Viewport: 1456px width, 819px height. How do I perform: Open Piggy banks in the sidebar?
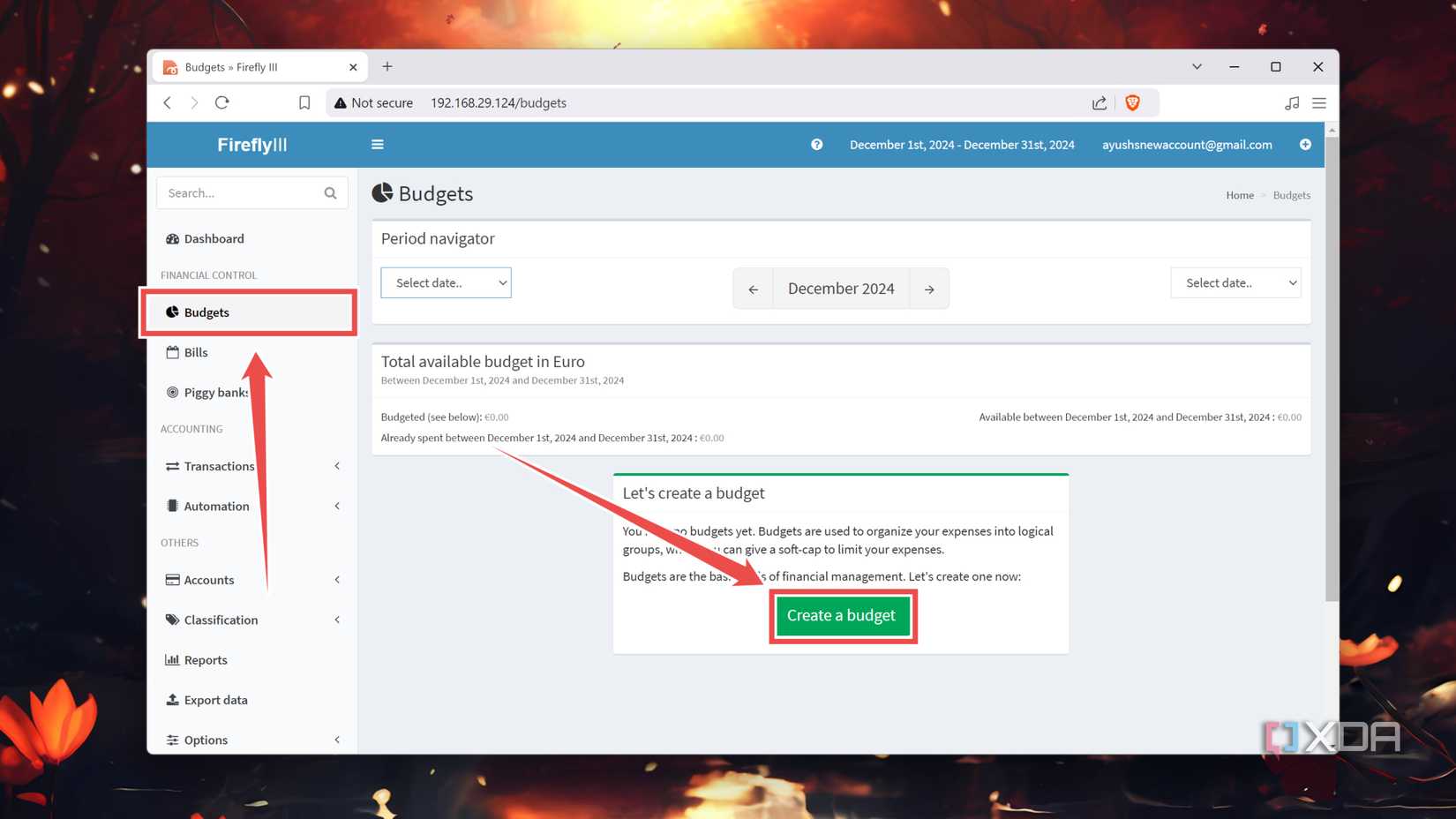coord(214,392)
